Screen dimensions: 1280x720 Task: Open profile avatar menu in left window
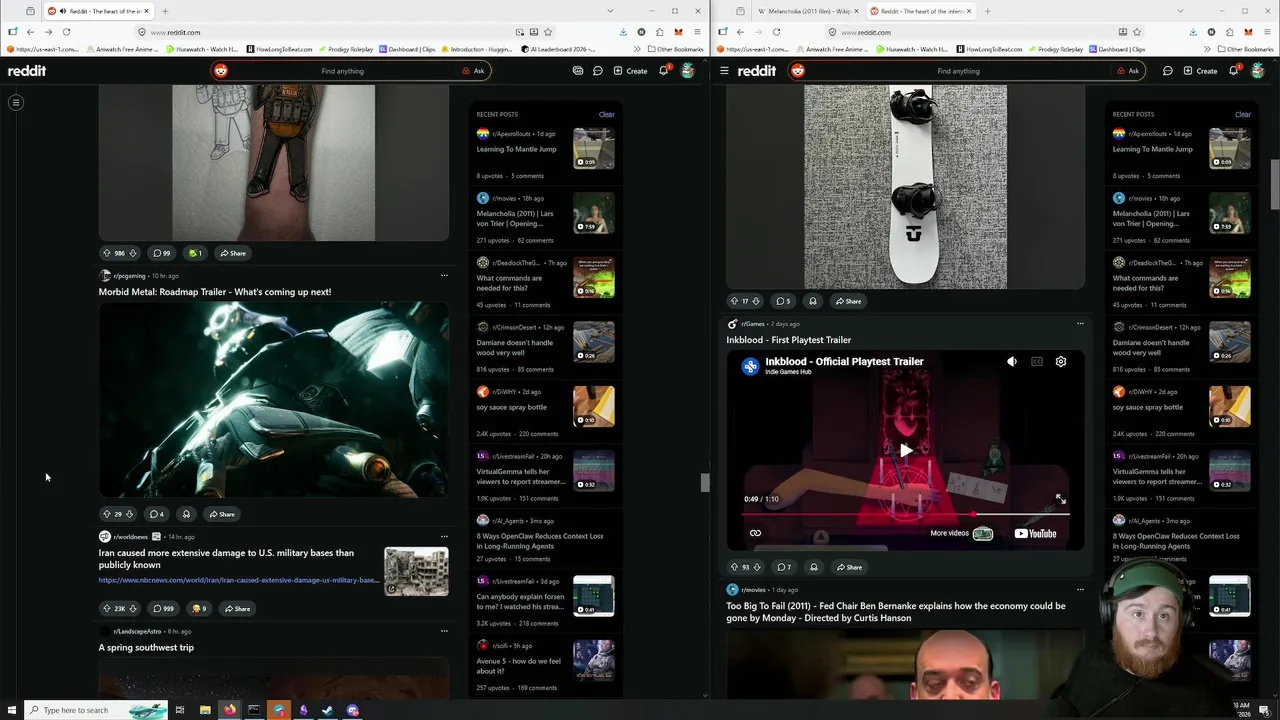[x=687, y=71]
